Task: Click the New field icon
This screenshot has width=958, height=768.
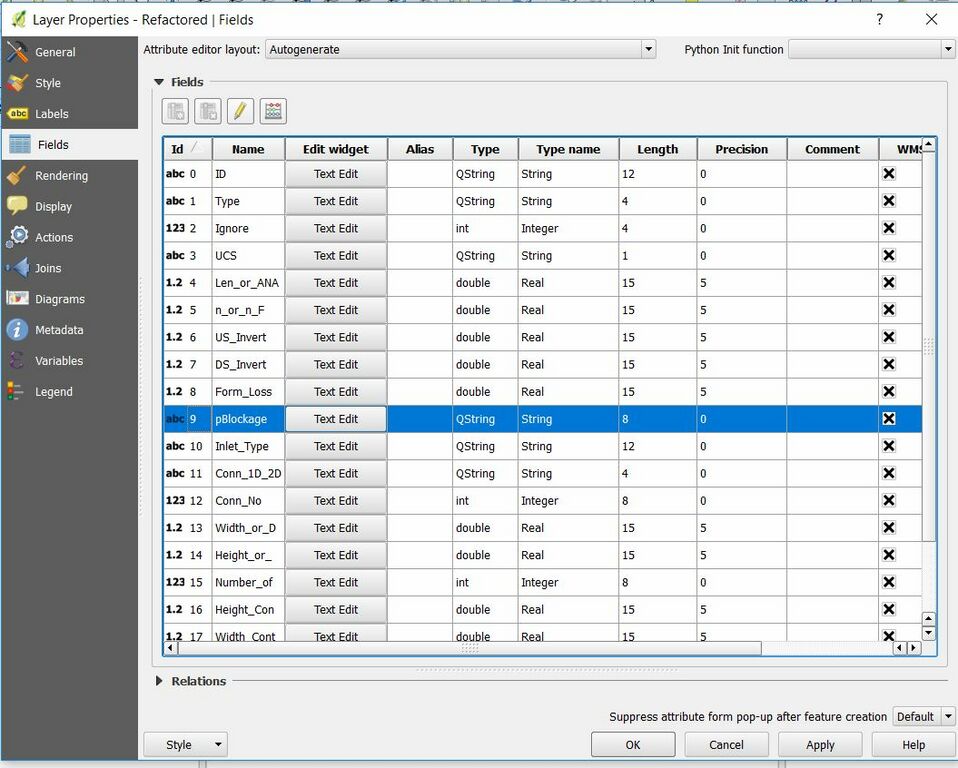Action: pyautogui.click(x=176, y=111)
